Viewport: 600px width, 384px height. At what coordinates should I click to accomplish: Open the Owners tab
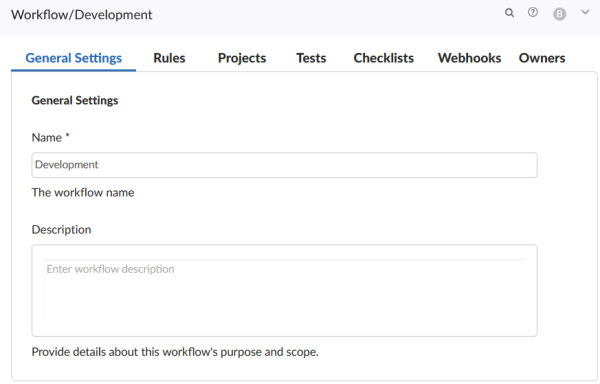tap(542, 58)
